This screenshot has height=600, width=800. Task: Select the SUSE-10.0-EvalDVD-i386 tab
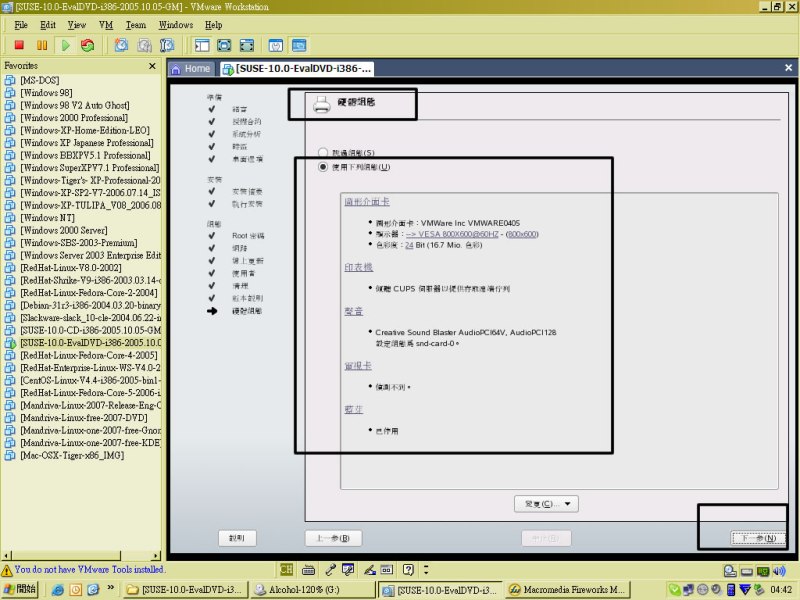[x=298, y=69]
